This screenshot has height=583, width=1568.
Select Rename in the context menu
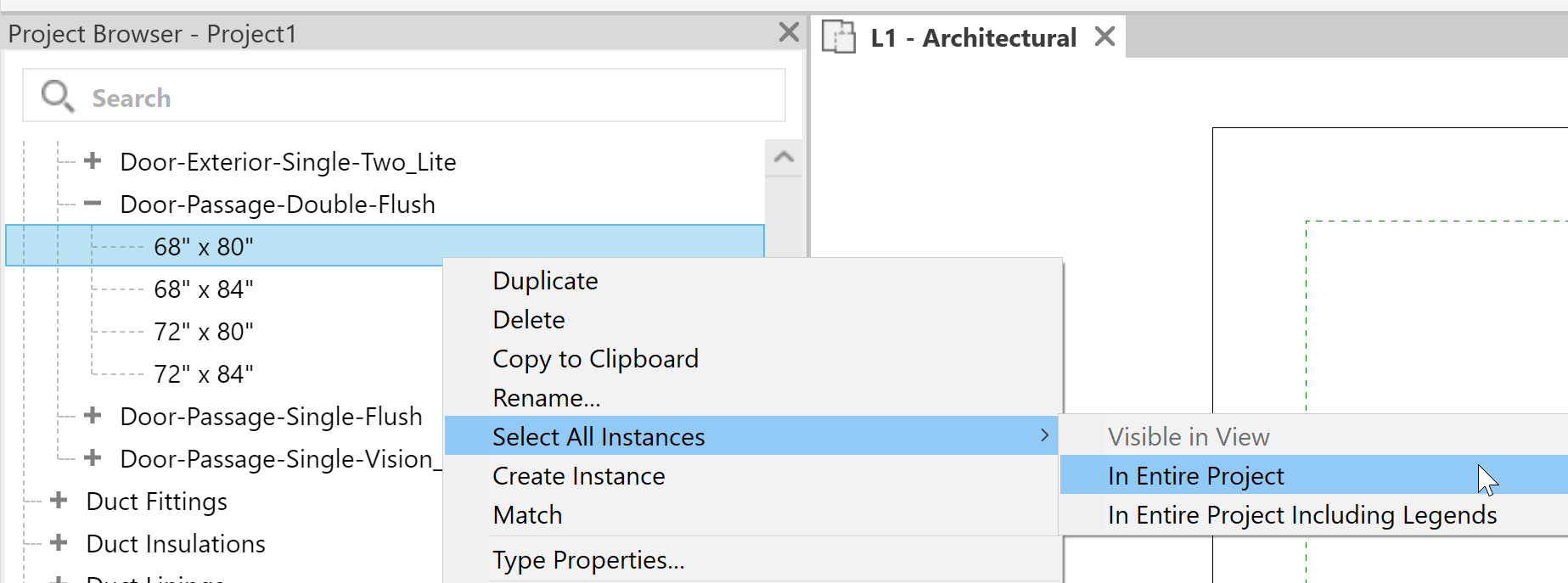(546, 397)
